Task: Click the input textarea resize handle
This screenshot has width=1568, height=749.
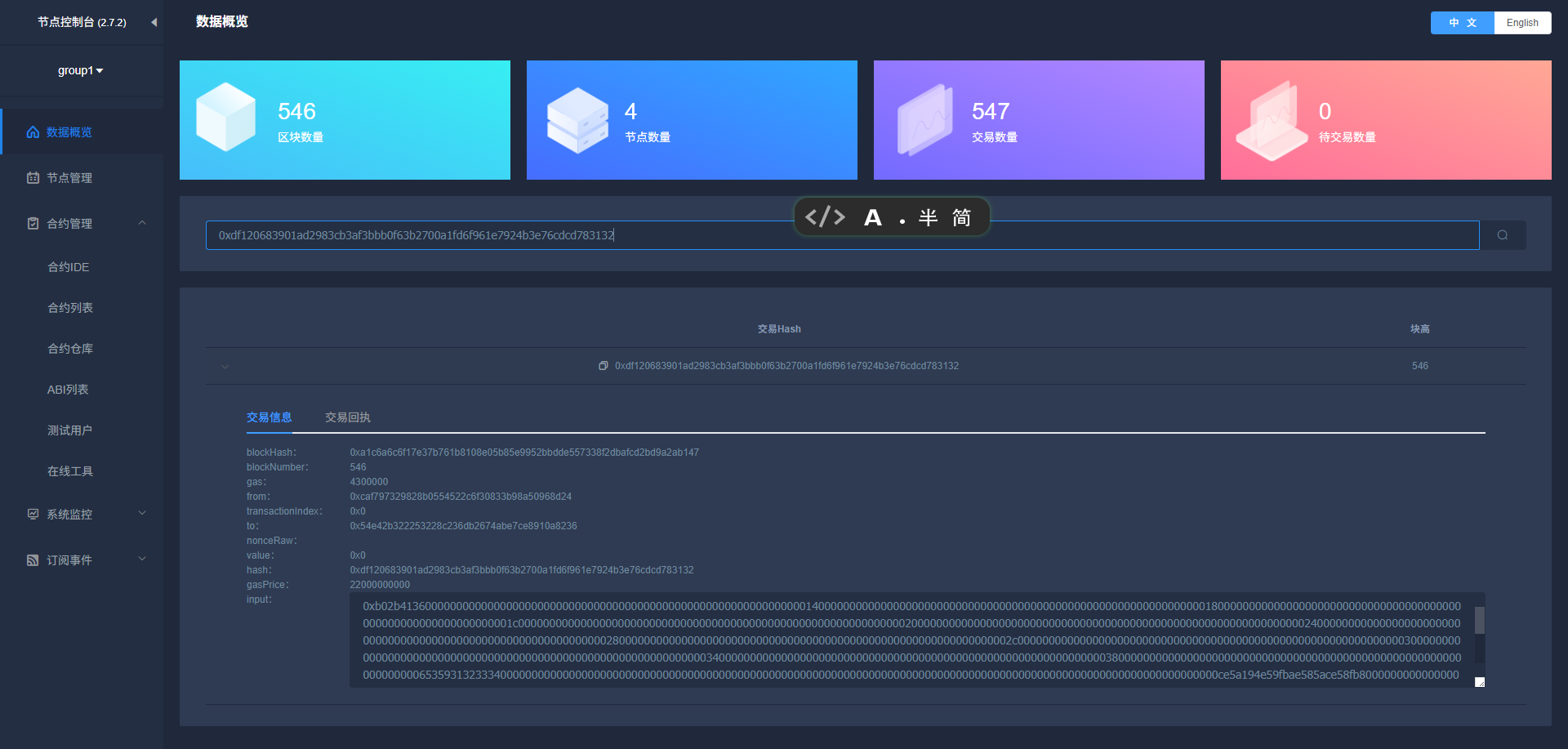Action: click(1480, 682)
